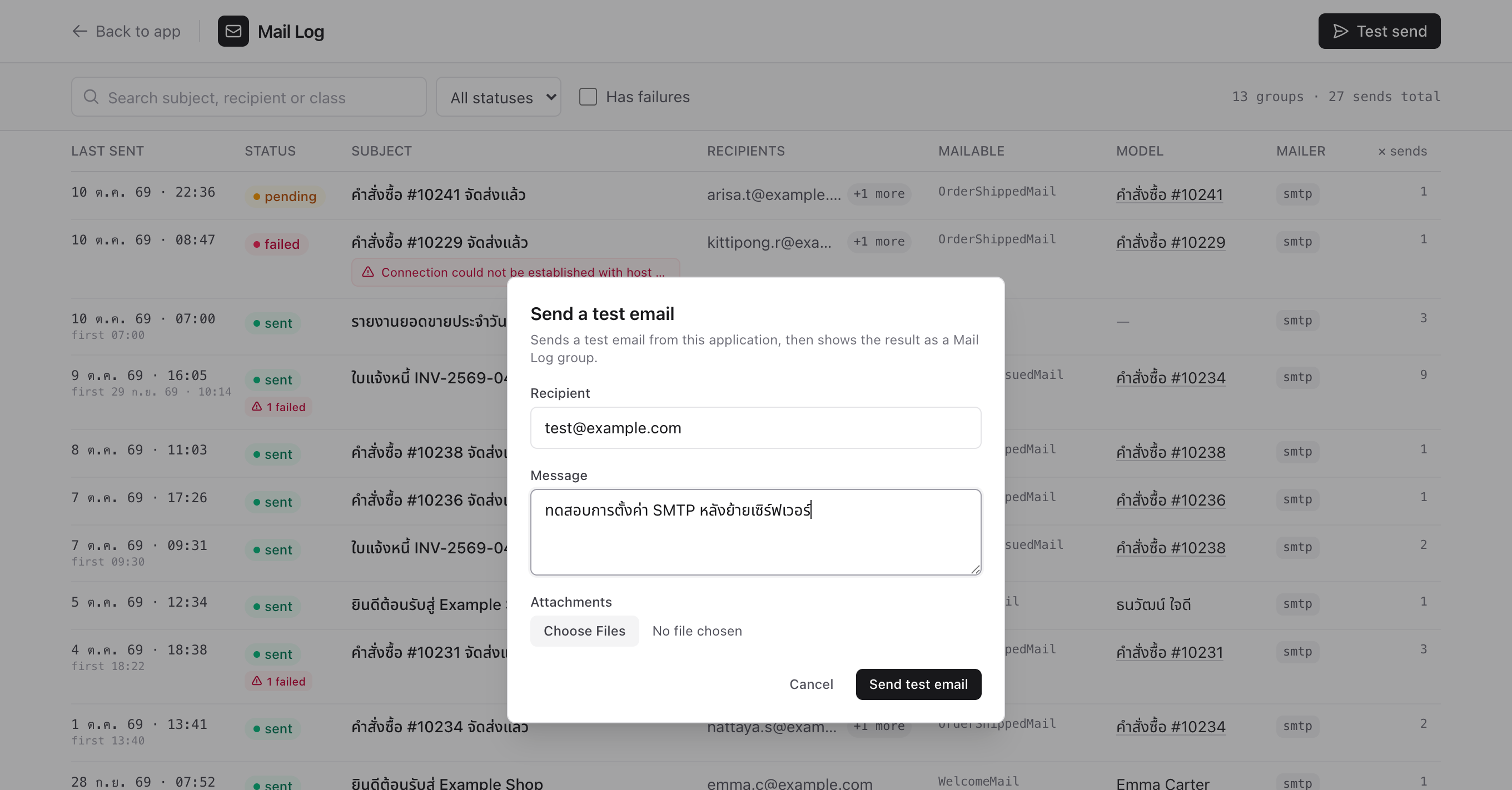
Task: Click the textarea resize handle corner
Action: pyautogui.click(x=975, y=569)
